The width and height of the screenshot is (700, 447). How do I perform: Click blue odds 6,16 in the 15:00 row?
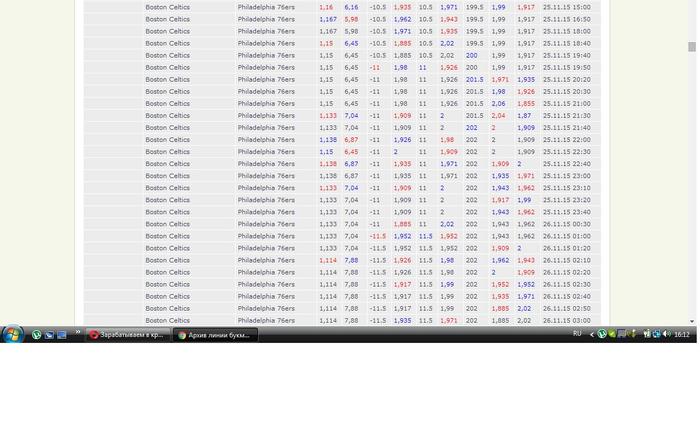351,7
